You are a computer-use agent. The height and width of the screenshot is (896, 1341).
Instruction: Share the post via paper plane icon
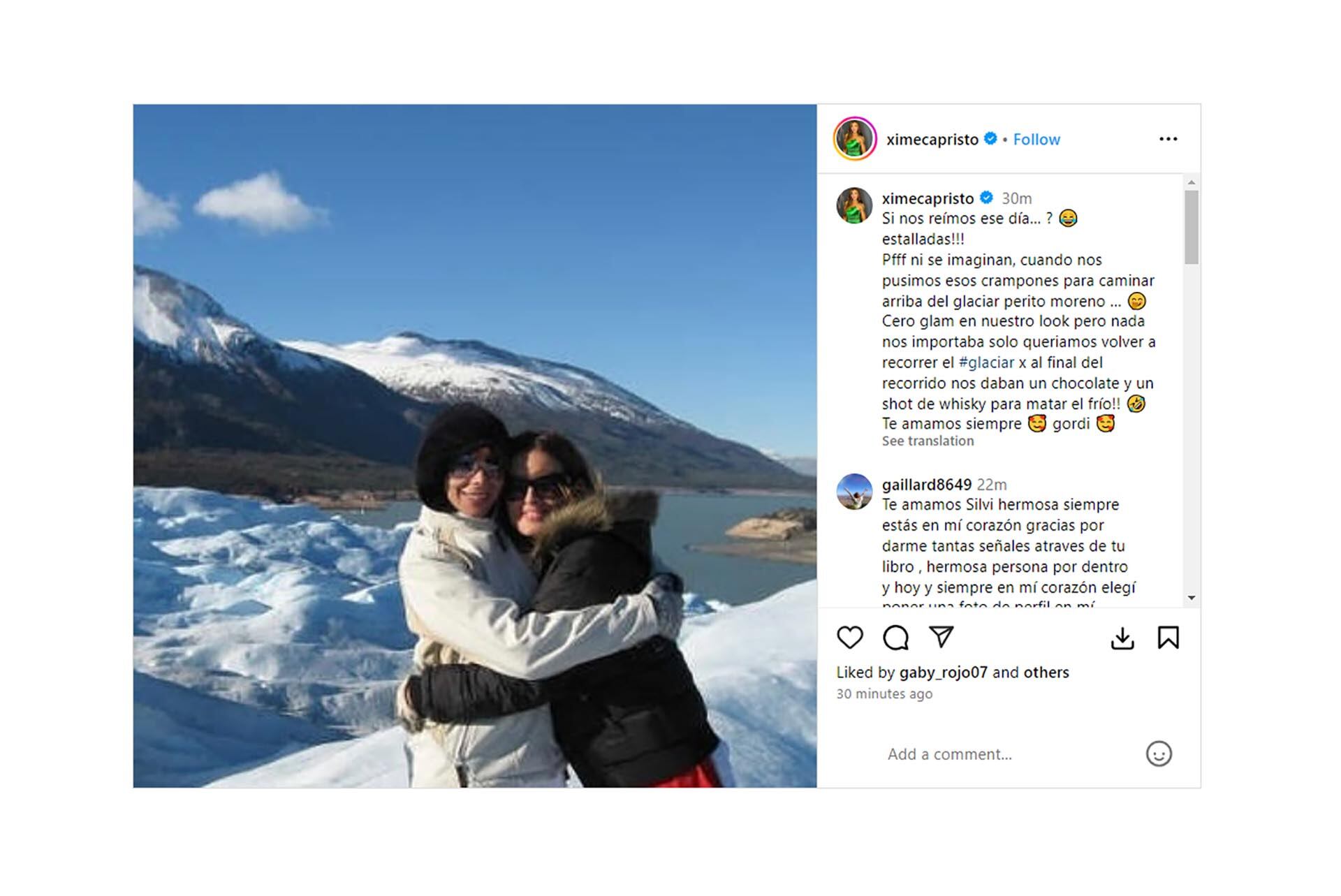(x=941, y=636)
